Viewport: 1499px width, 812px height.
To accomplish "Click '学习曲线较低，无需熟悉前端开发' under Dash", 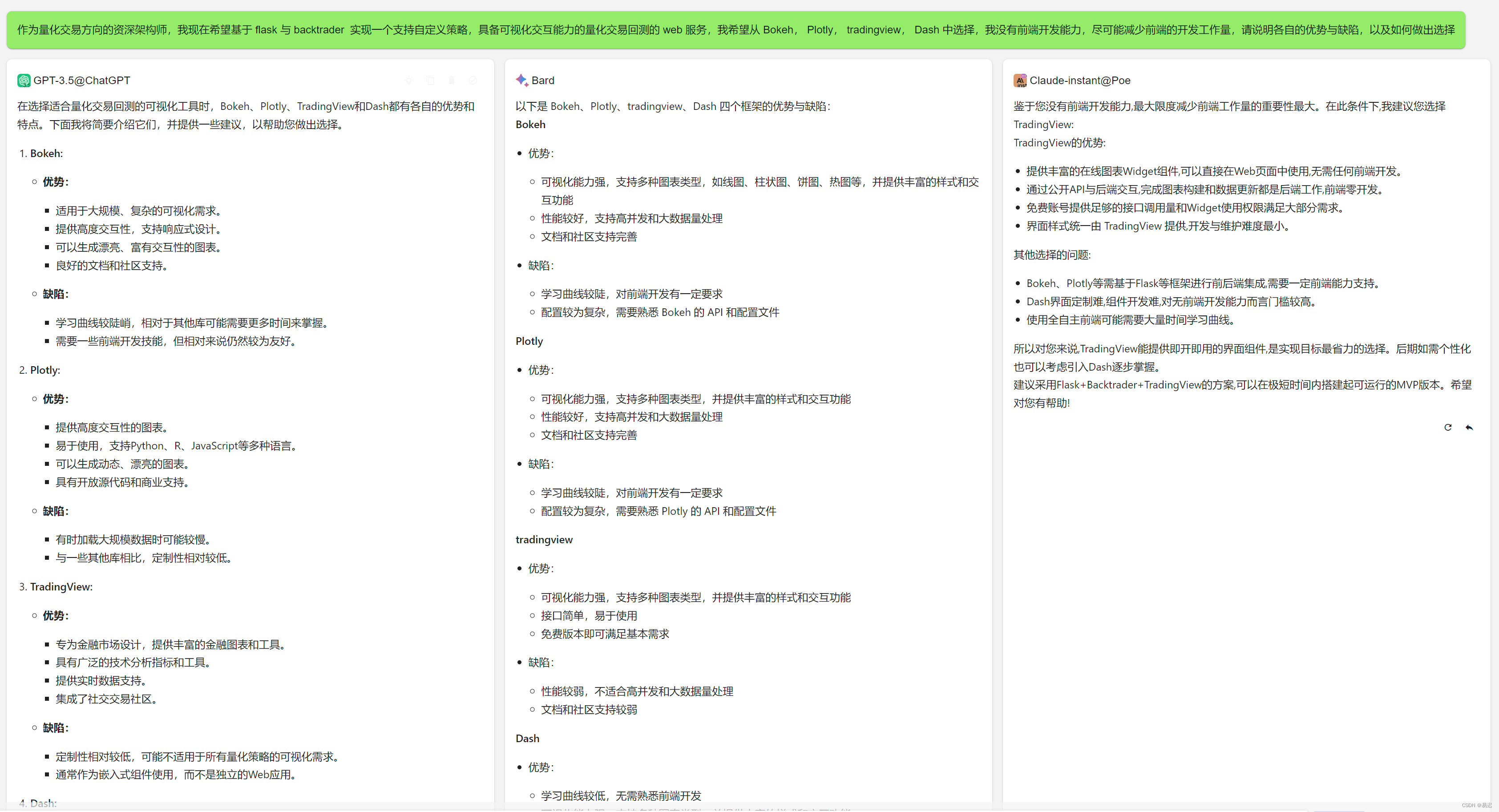I will tap(622, 796).
